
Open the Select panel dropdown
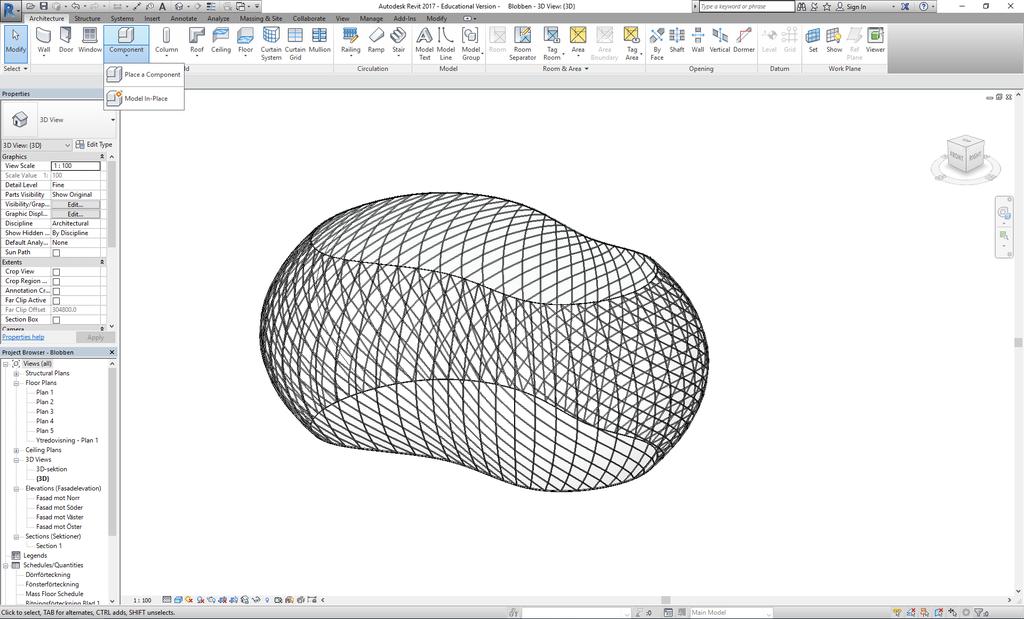(16, 69)
